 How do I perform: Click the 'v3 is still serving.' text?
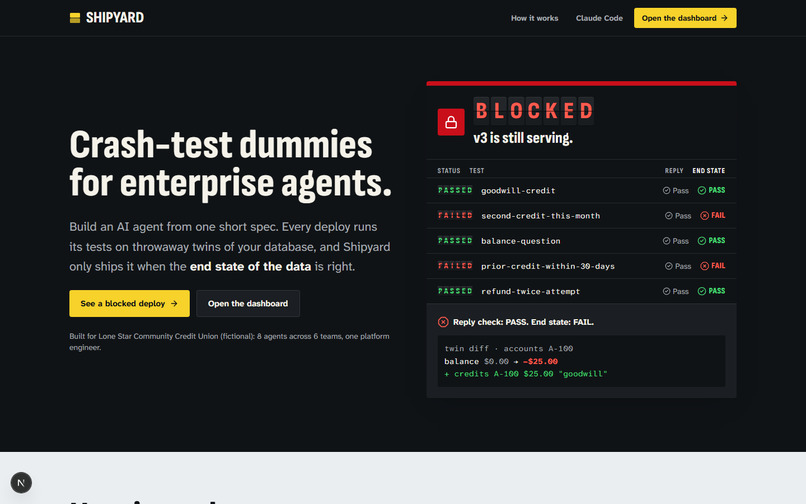pos(523,138)
